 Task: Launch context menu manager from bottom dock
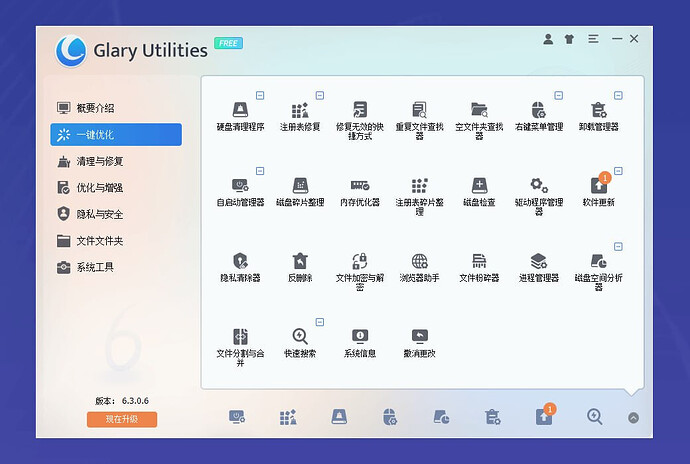pos(390,416)
